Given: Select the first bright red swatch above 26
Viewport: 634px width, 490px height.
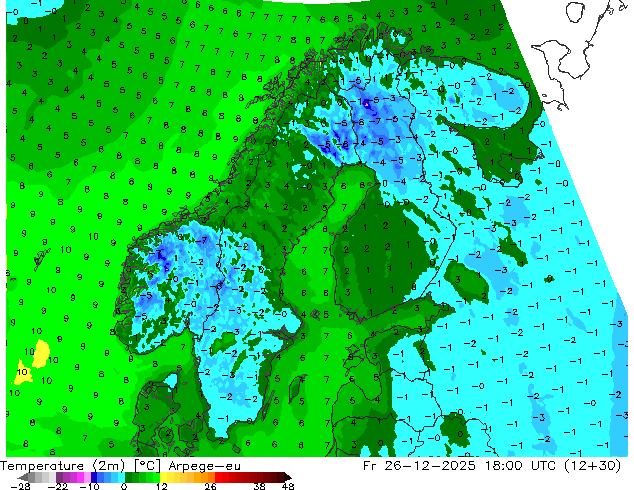Looking at the screenshot, I should (218, 477).
